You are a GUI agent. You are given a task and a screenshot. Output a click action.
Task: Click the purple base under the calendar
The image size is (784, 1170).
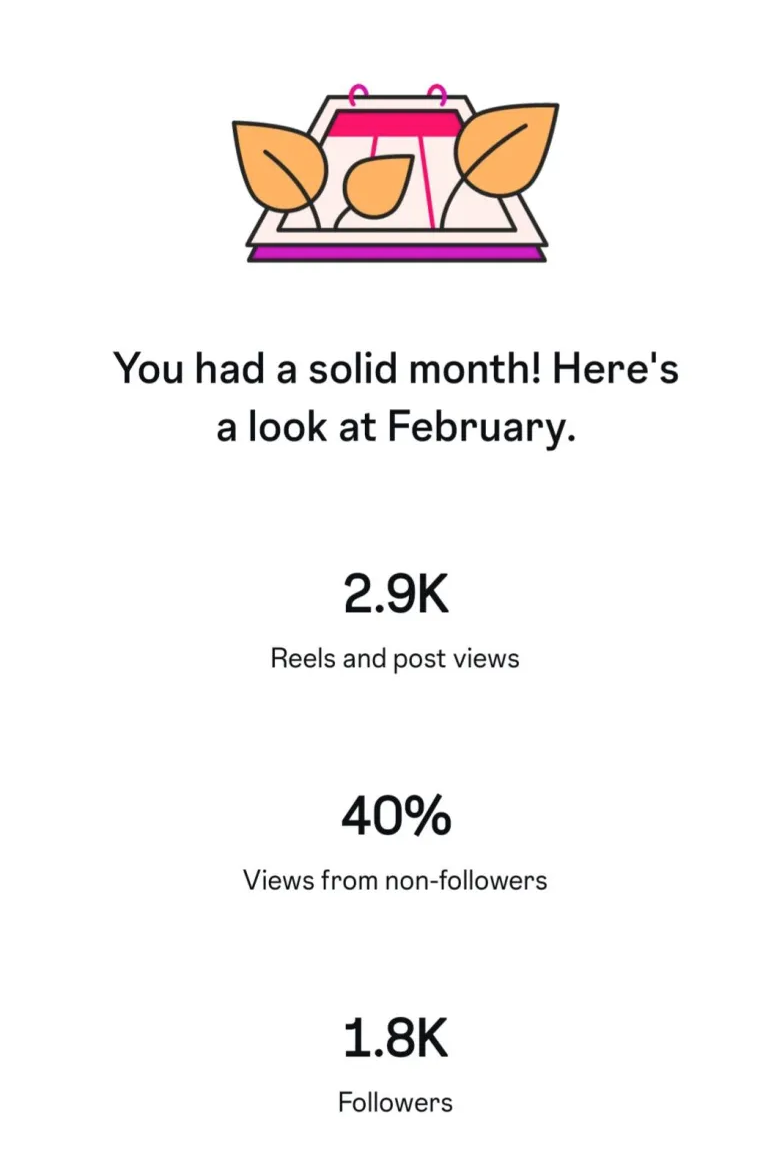[396, 254]
